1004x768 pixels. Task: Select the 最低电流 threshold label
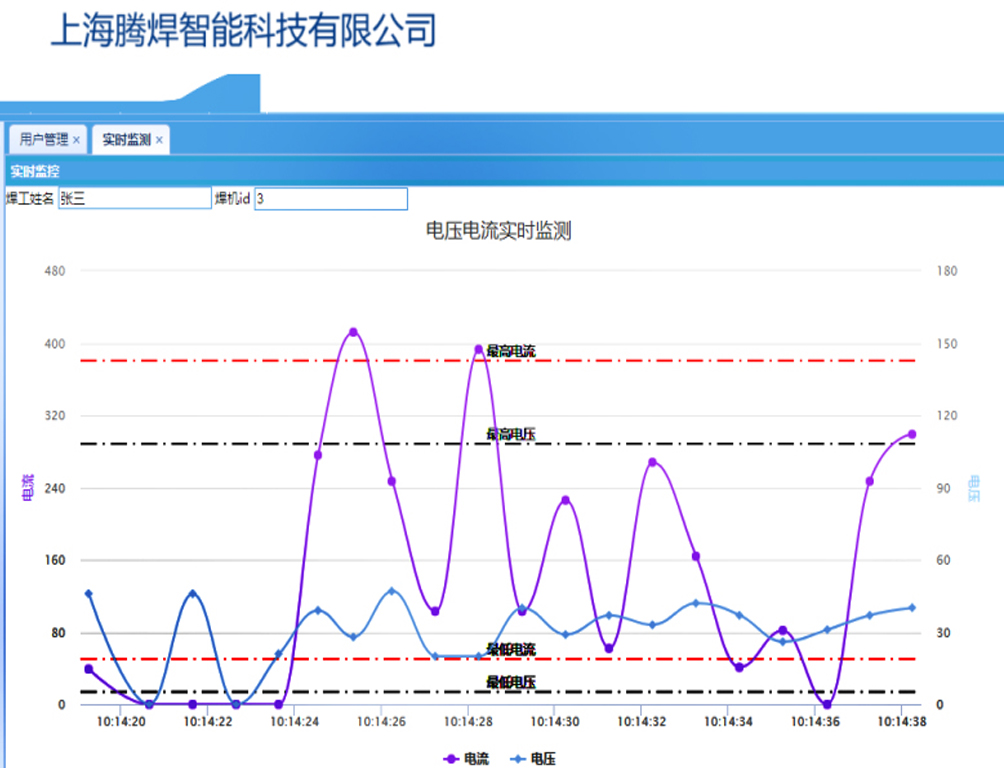pos(511,650)
